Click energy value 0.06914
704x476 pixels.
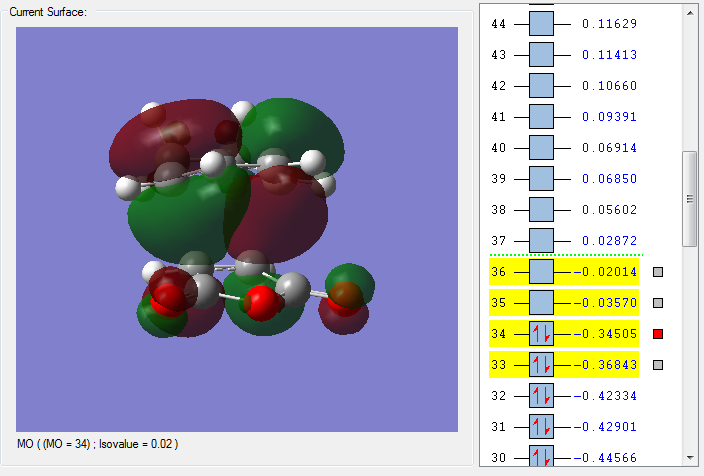coord(609,148)
